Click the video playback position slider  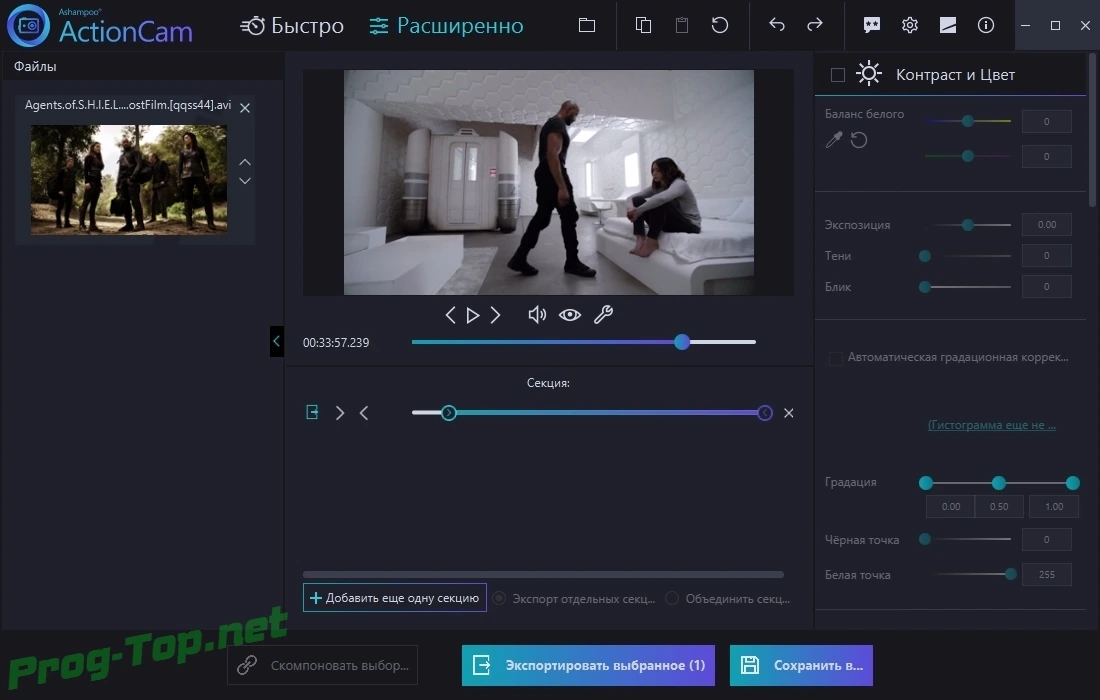pyautogui.click(x=583, y=342)
